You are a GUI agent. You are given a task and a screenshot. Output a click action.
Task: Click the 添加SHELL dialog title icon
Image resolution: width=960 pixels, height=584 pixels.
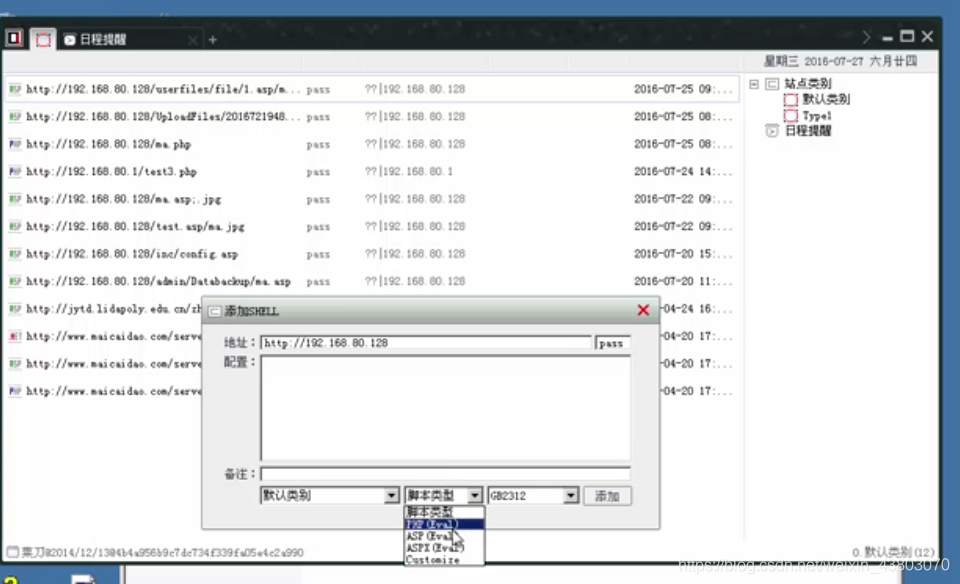[x=214, y=312]
